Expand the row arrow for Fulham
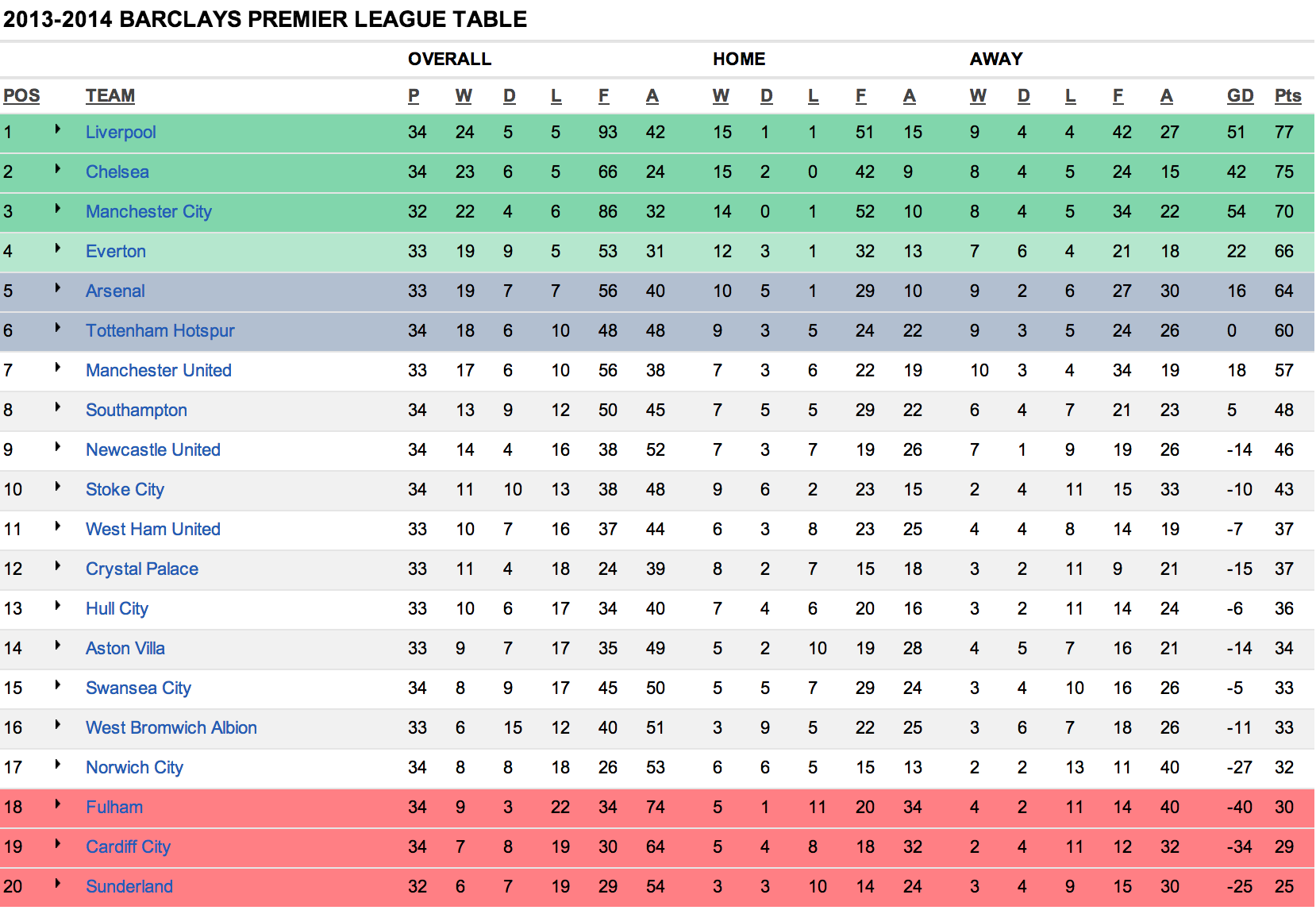This screenshot has width=1316, height=910. pyautogui.click(x=58, y=804)
